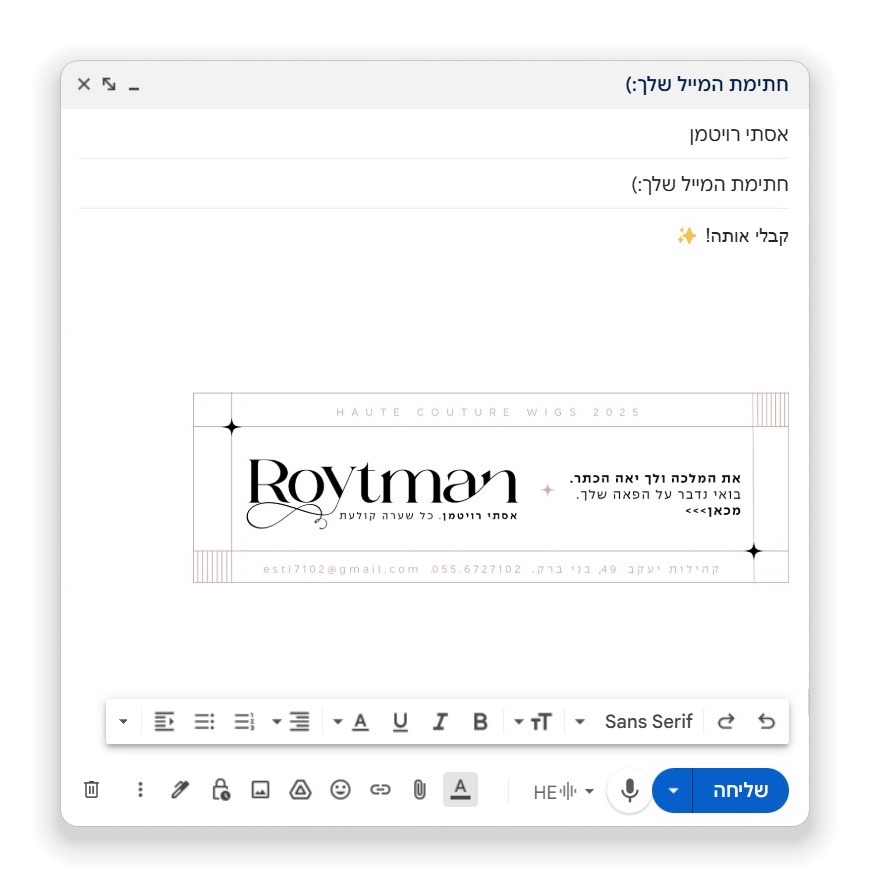869x886 pixels.
Task: Click the undo arrow in formatting toolbar
Action: point(766,722)
